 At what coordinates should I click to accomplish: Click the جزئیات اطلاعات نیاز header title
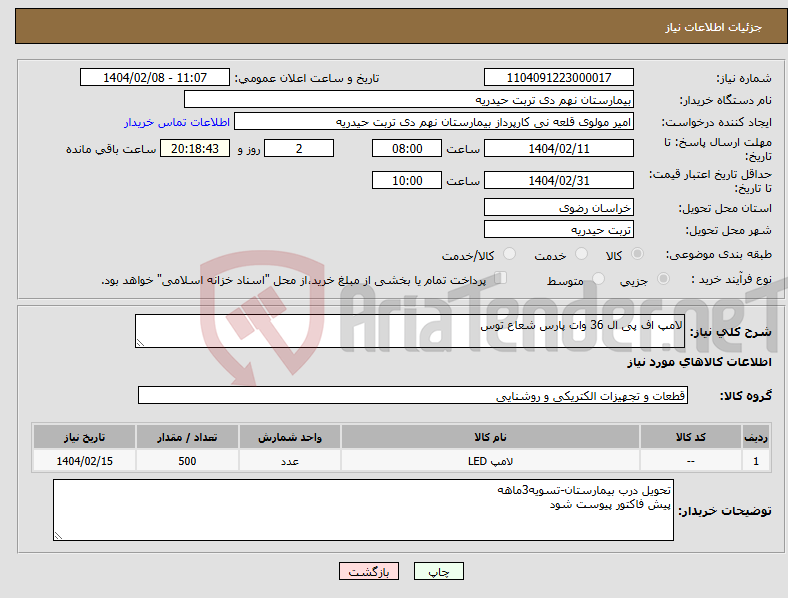coord(714,27)
